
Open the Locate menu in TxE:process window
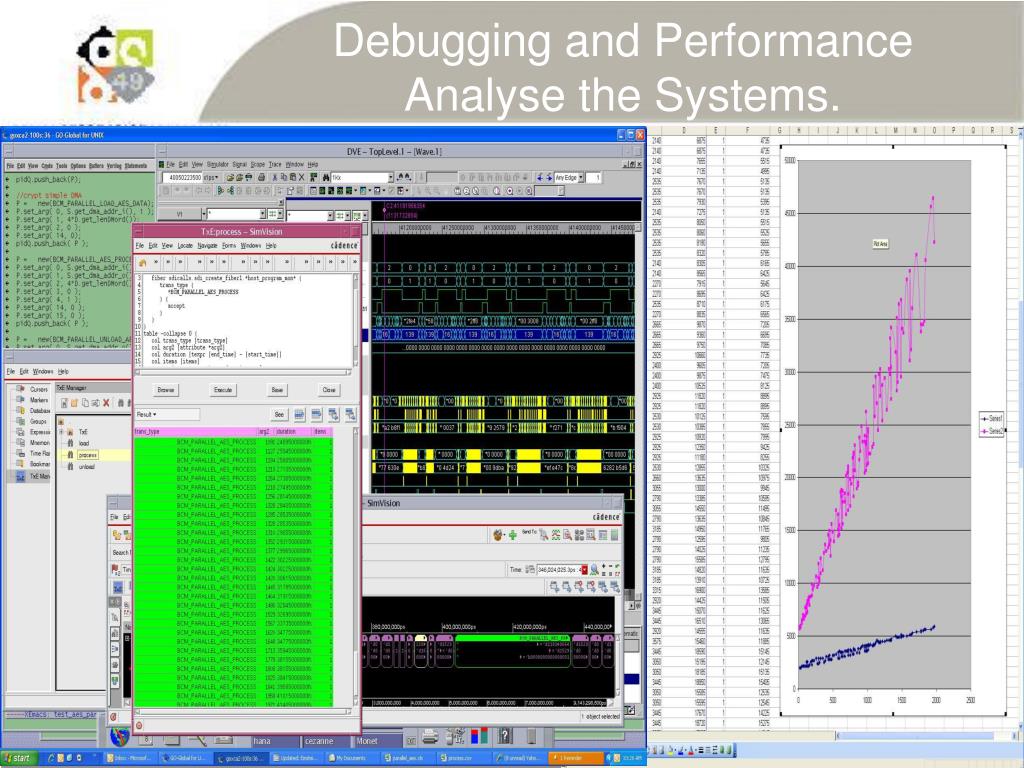click(x=185, y=246)
